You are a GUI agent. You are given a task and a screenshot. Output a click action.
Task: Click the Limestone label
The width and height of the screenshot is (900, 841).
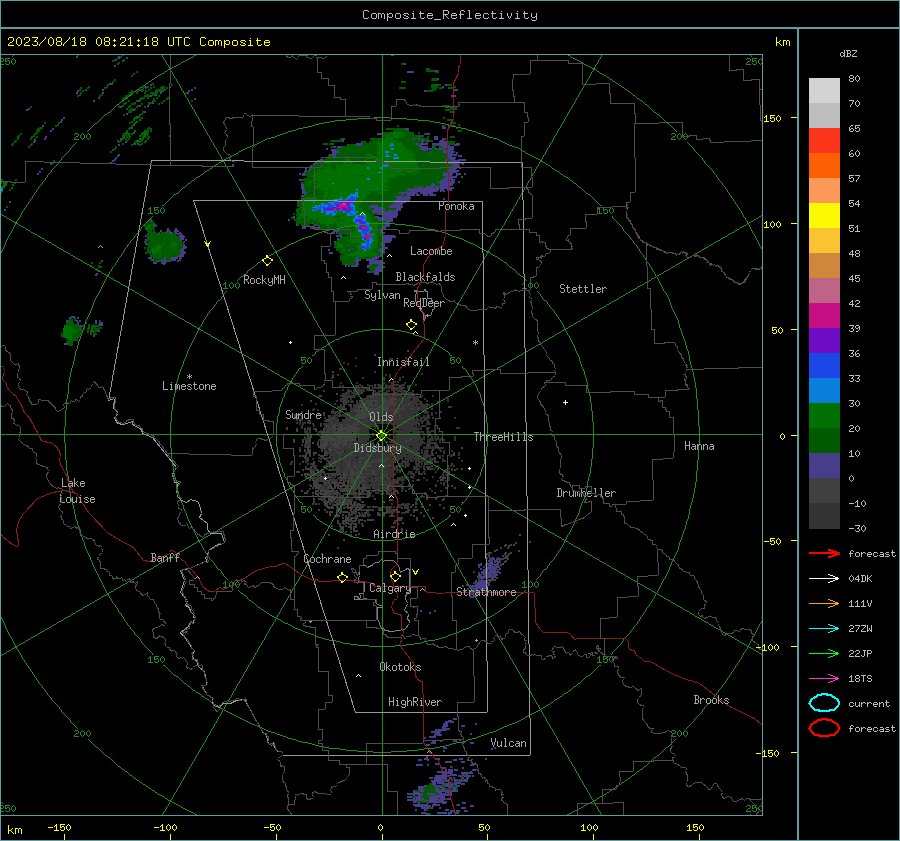point(189,386)
